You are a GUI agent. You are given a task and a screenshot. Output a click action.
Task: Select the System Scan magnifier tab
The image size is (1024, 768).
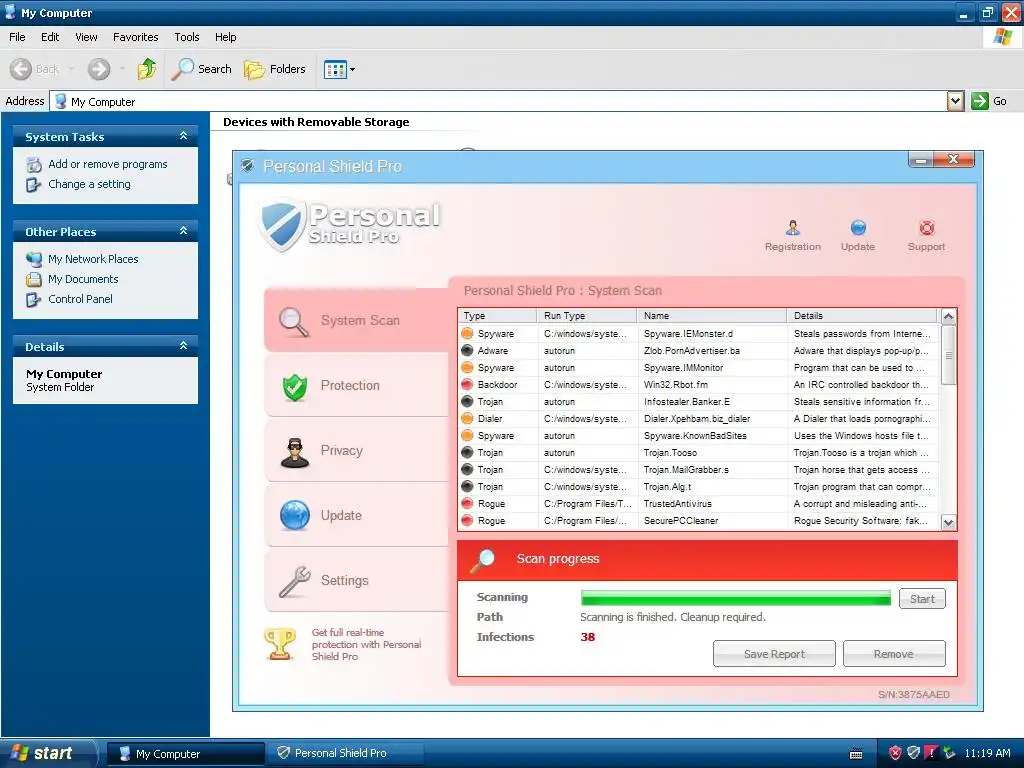356,320
